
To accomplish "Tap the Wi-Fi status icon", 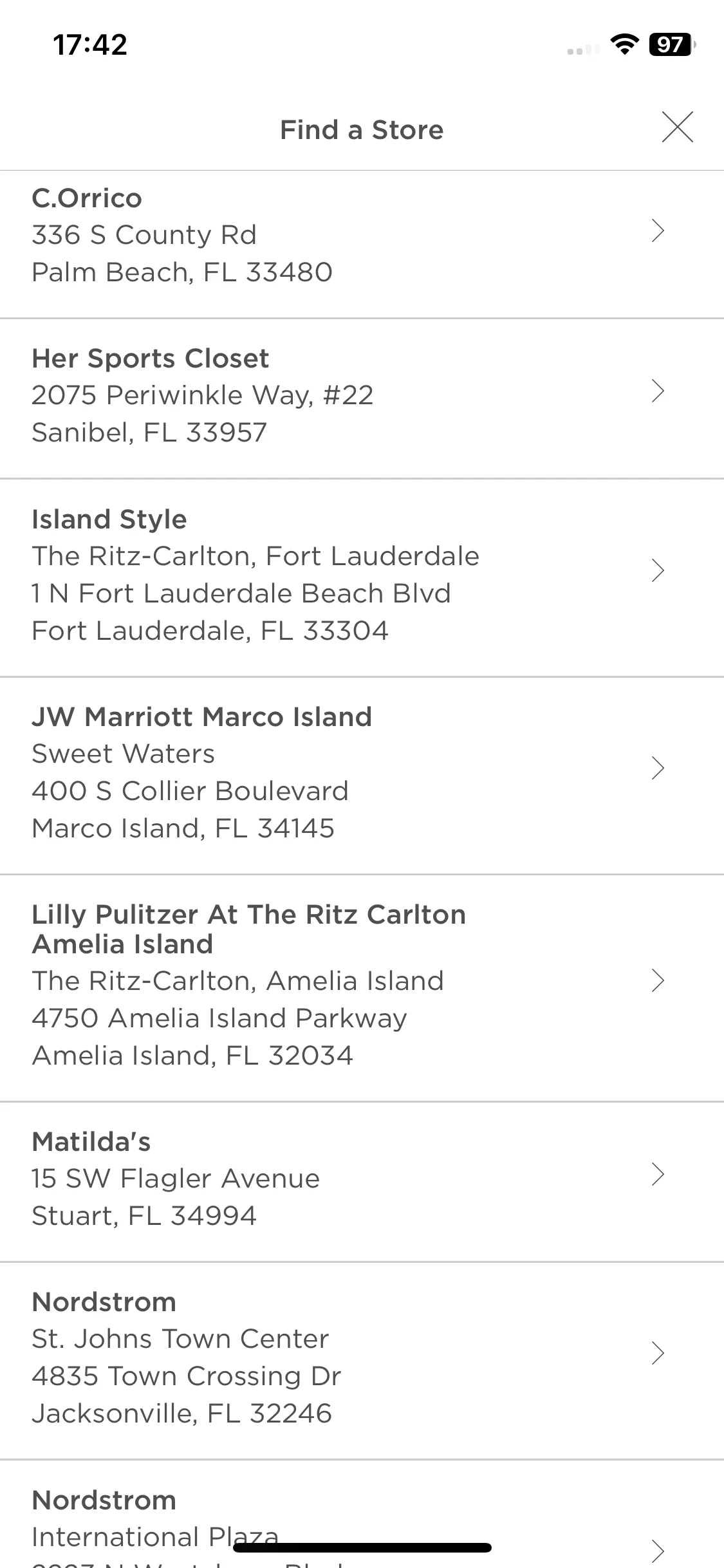I will click(x=624, y=44).
